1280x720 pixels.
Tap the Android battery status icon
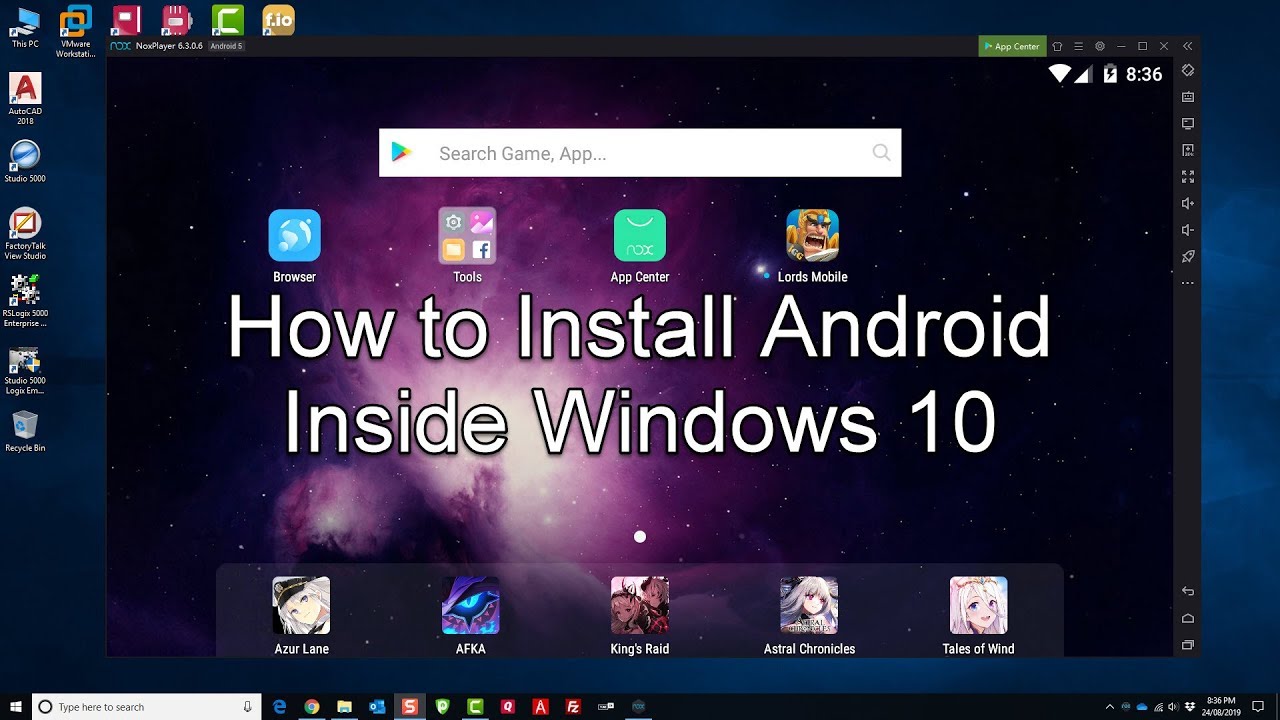(1109, 74)
